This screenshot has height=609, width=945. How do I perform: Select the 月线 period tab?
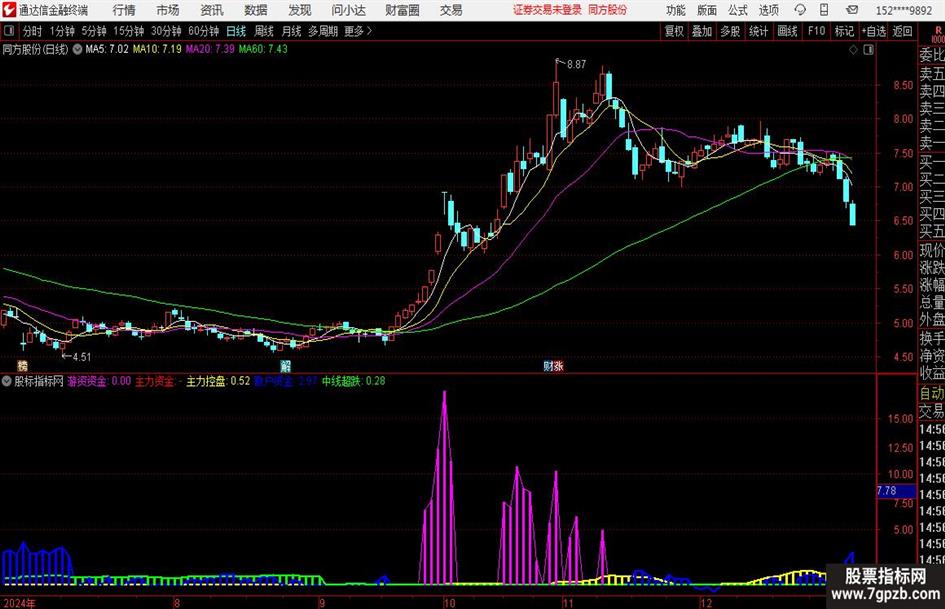[x=292, y=31]
